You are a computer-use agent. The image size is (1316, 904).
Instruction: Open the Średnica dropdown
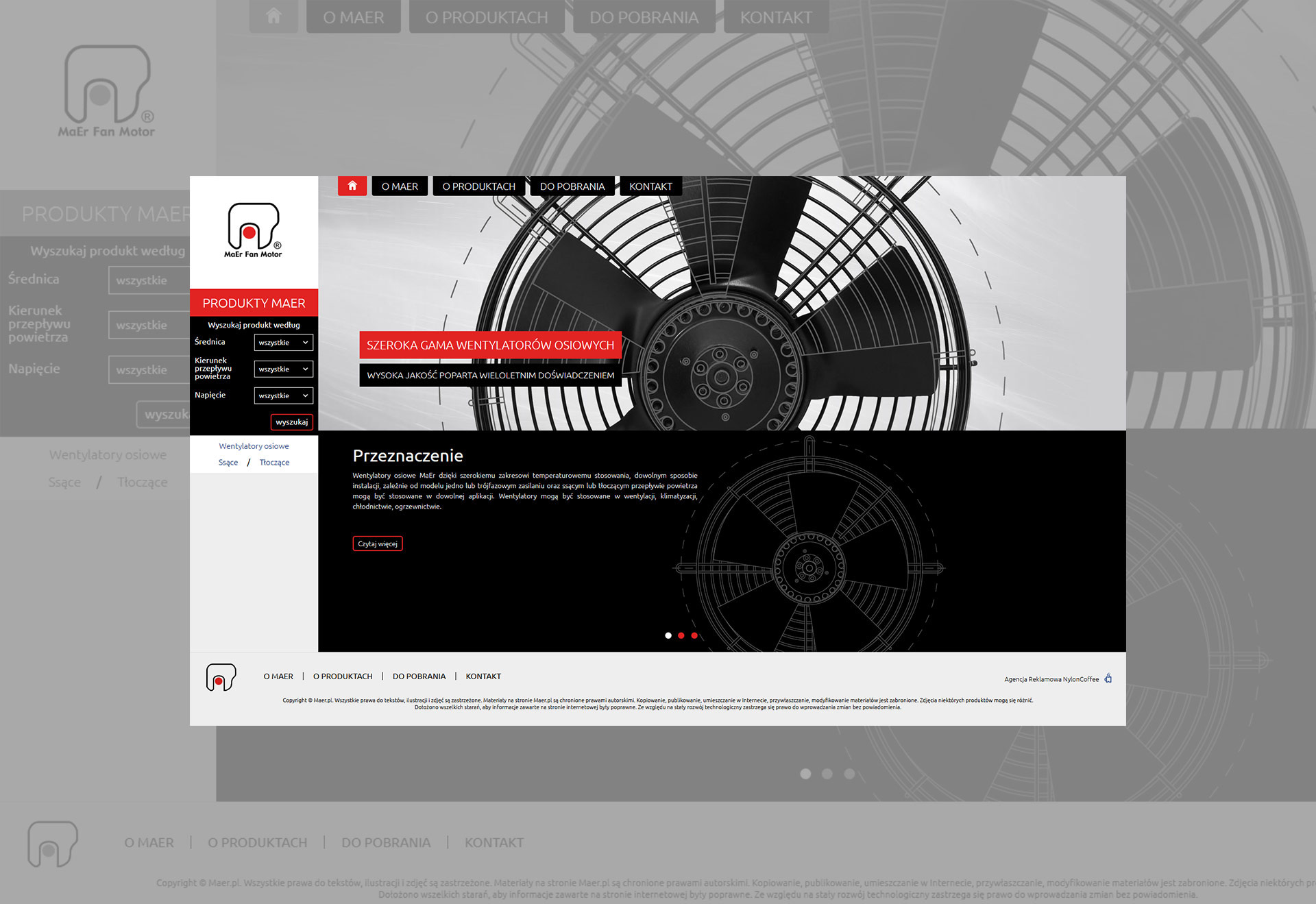coord(283,342)
